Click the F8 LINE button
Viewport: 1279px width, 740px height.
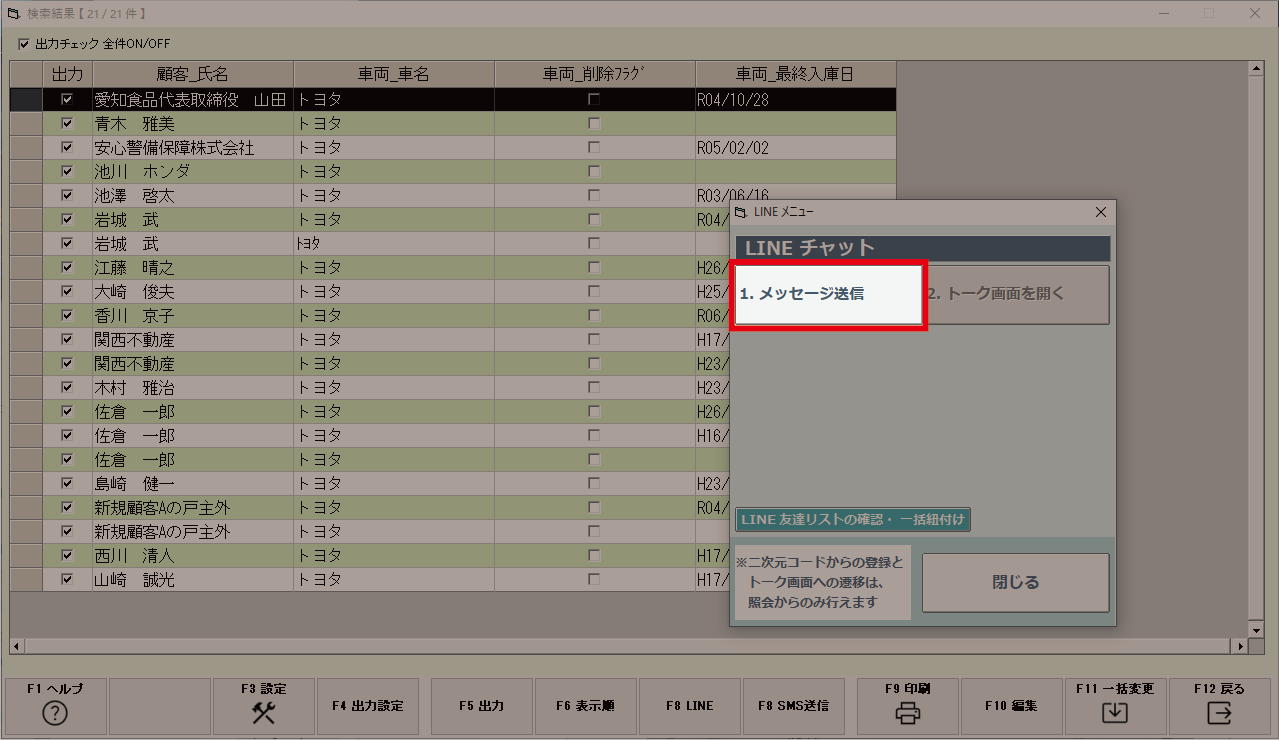689,706
